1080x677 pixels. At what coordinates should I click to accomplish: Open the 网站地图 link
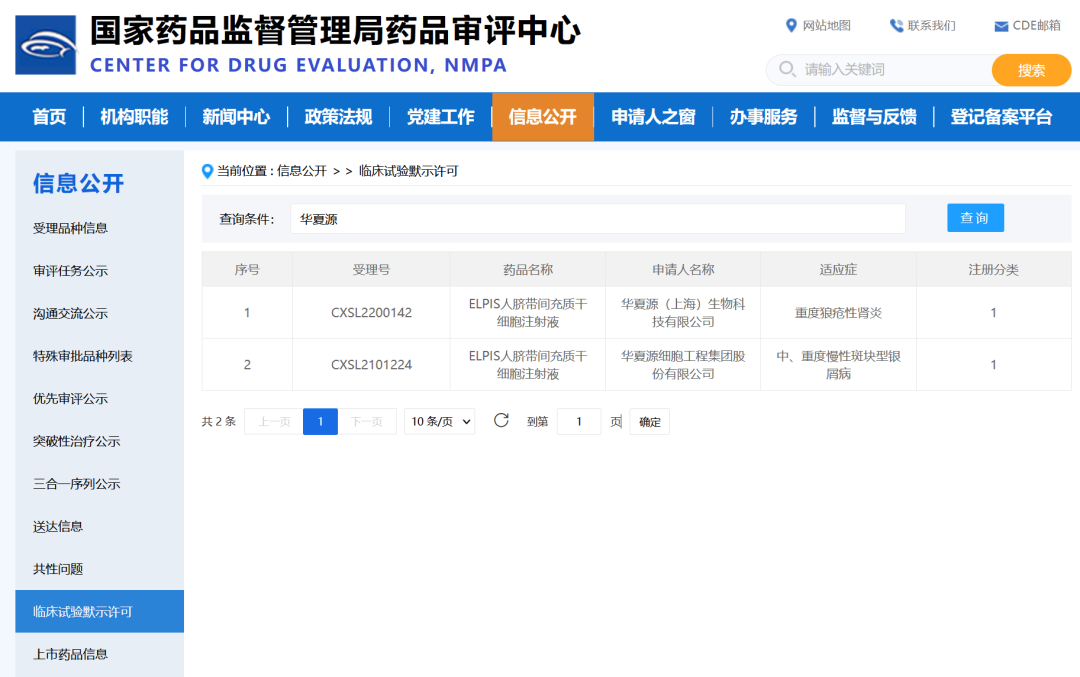(827, 26)
